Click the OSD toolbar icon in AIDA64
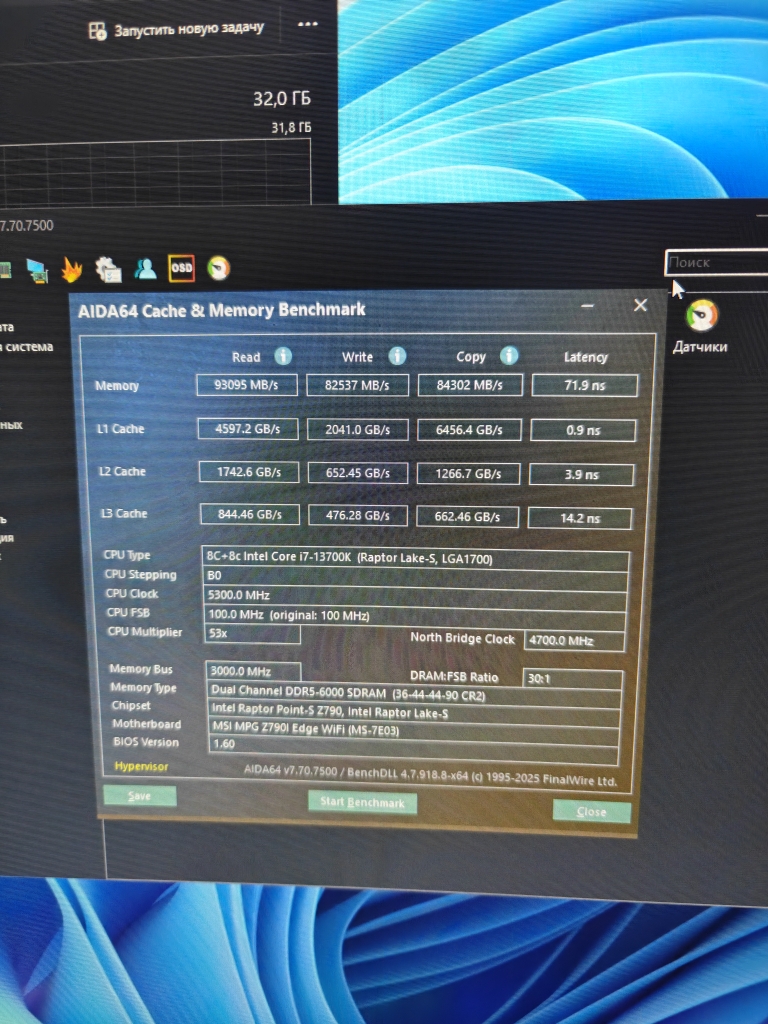 pos(182,268)
